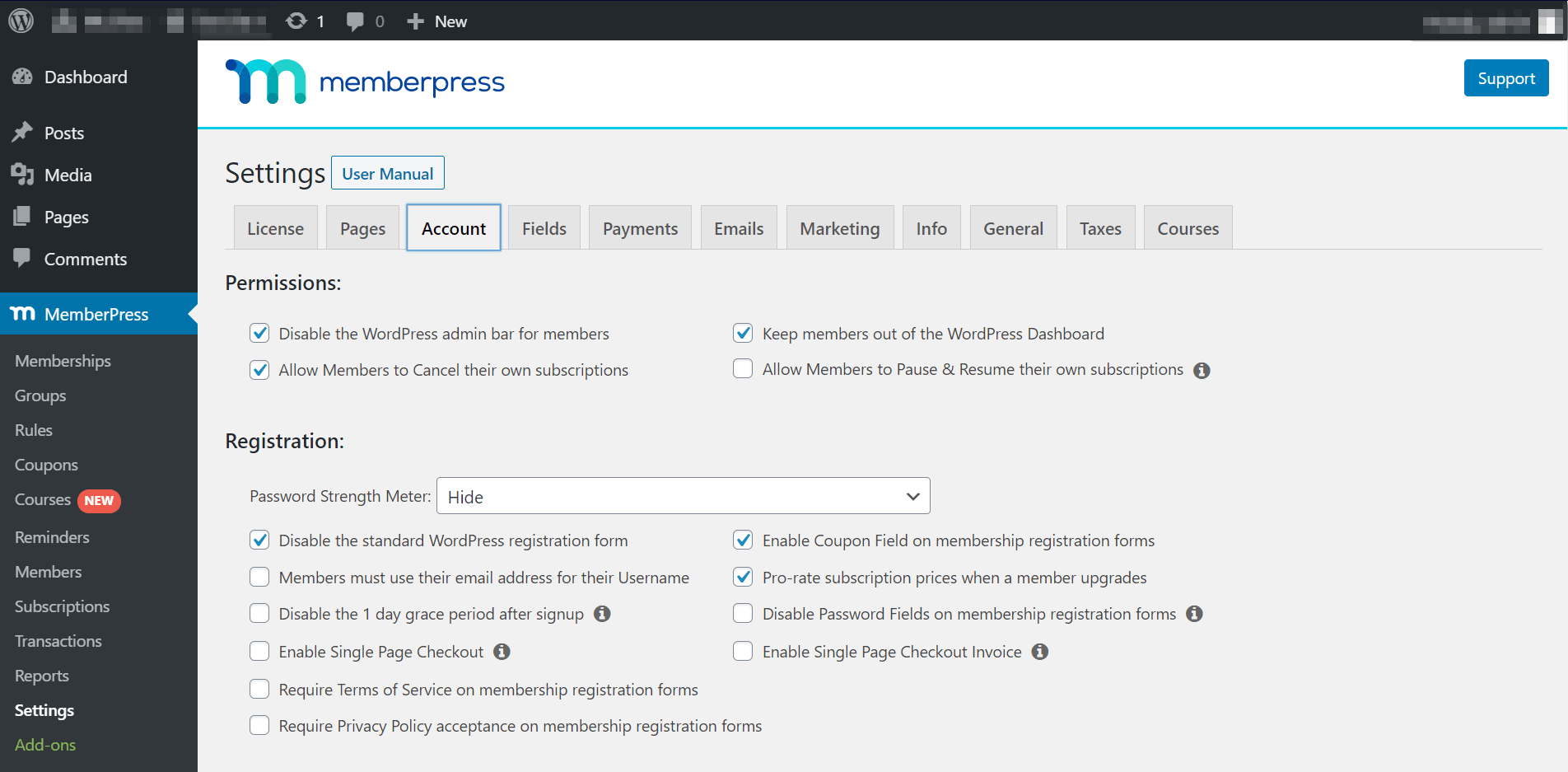Open Reminders in sidebar menu
The width and height of the screenshot is (1568, 772).
52,537
